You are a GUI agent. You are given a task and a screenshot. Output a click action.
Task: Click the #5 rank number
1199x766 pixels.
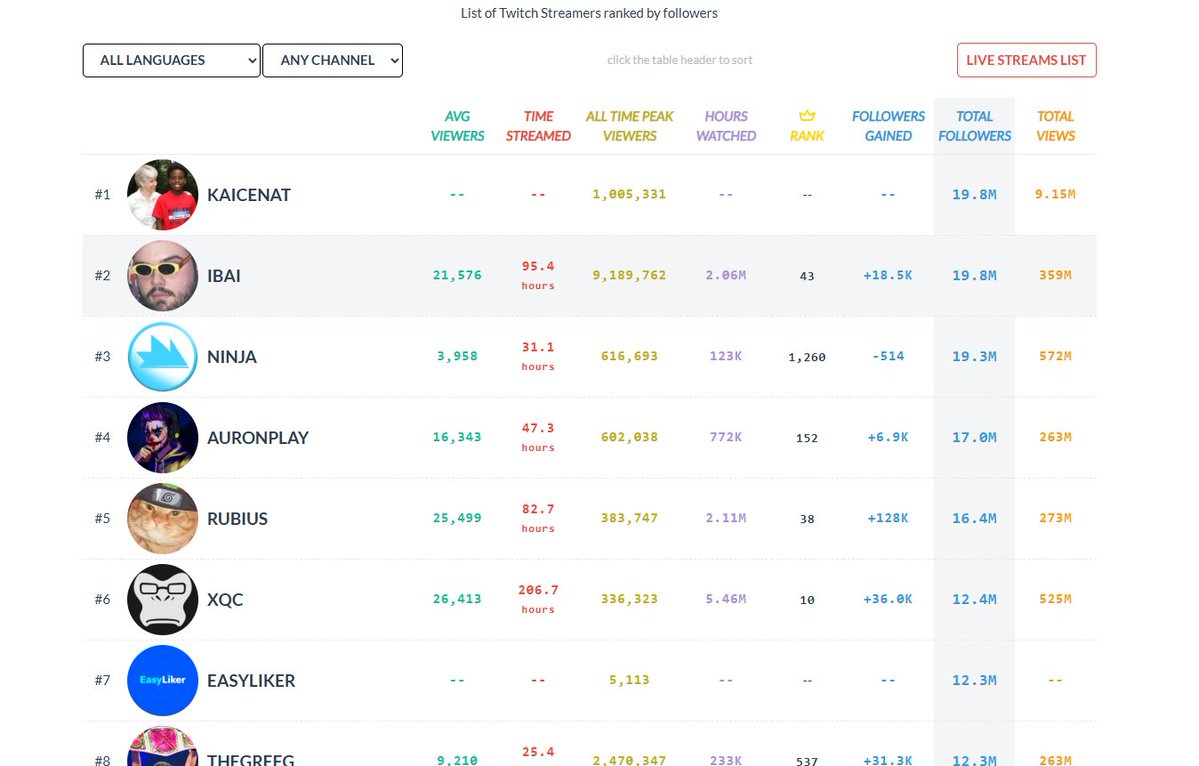point(102,519)
